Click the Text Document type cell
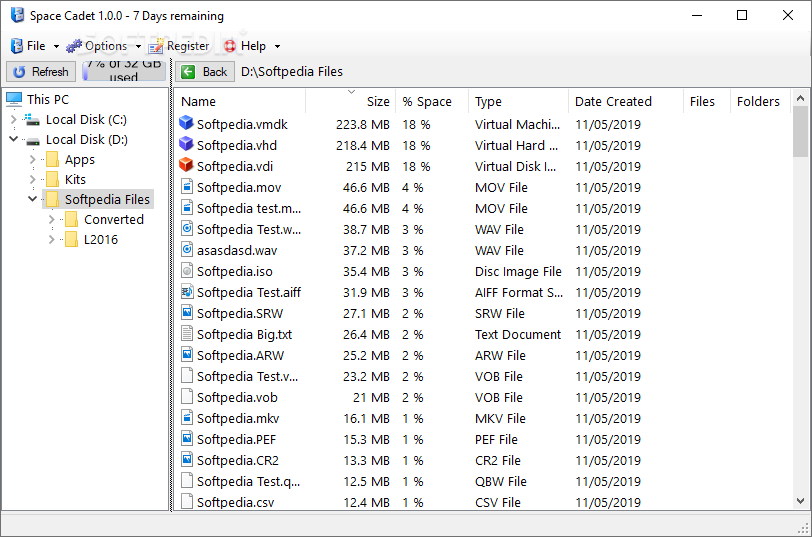 tap(517, 335)
